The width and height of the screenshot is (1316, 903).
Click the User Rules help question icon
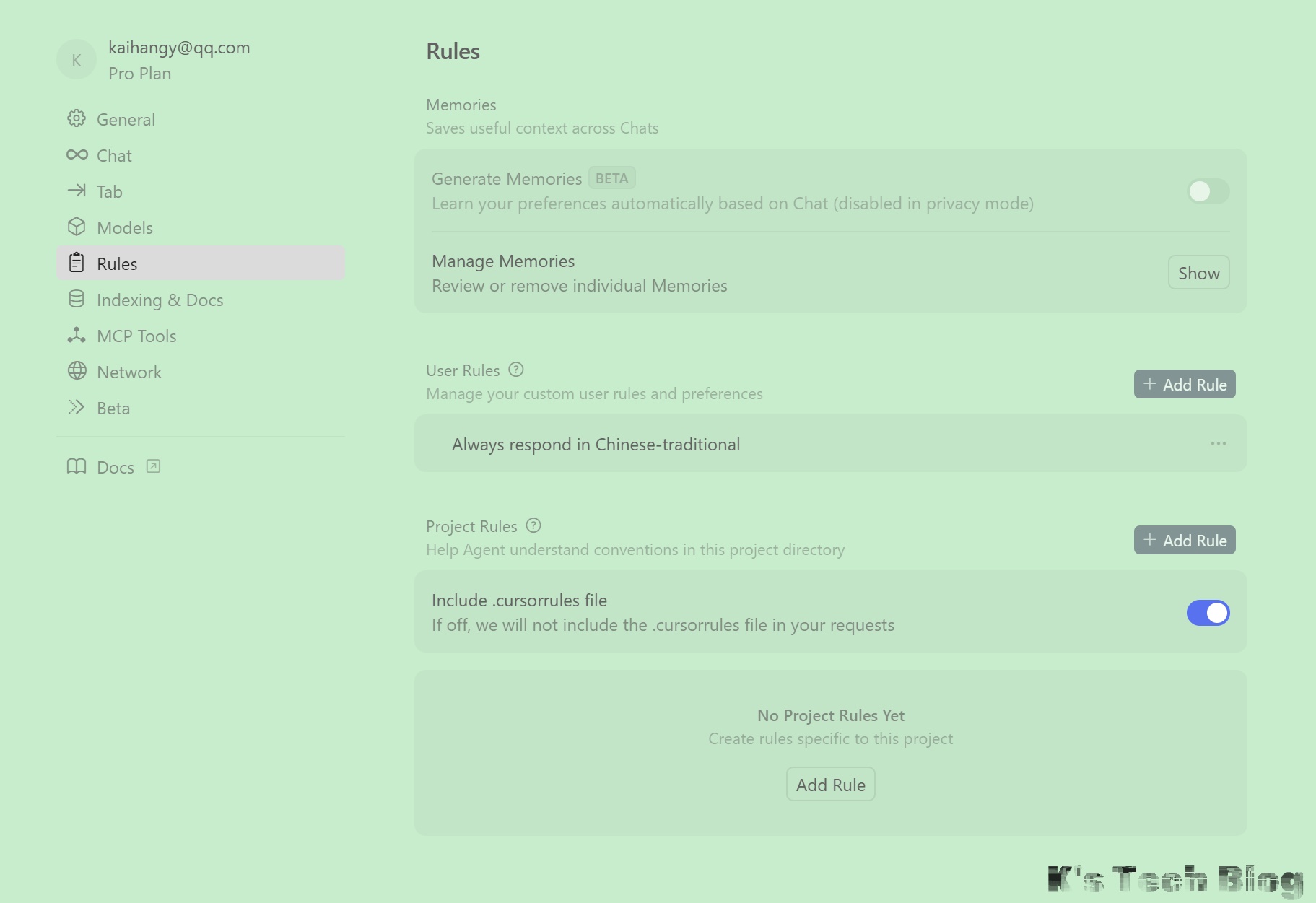[x=515, y=370]
